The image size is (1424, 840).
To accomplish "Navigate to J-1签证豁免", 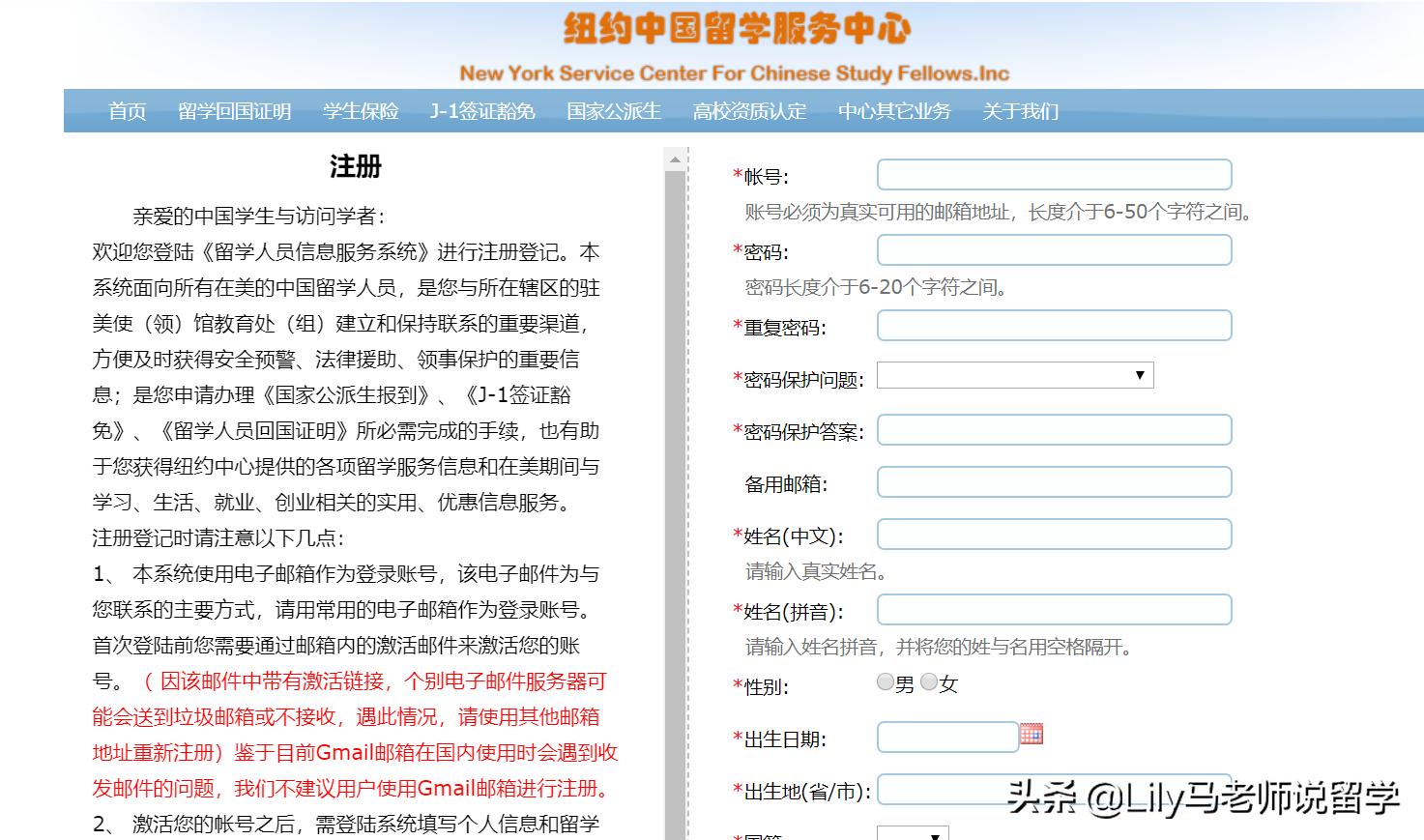I will pyautogui.click(x=481, y=111).
